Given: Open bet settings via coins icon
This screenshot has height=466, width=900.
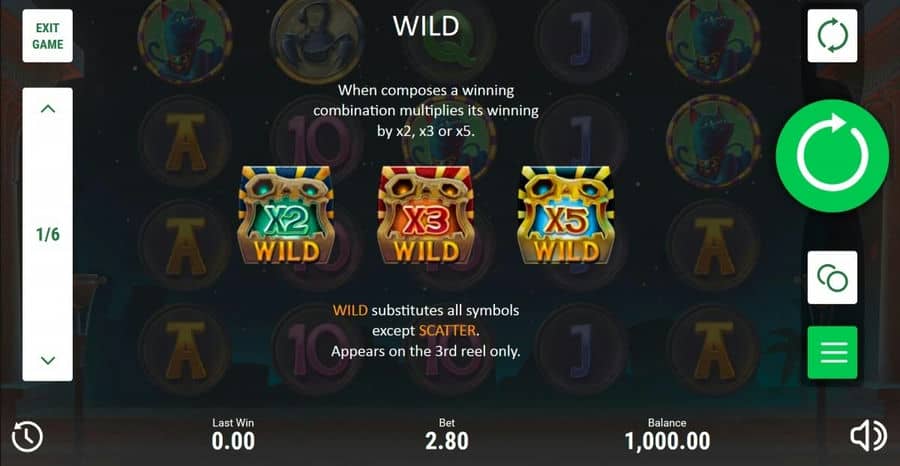Looking at the screenshot, I should coord(832,277).
